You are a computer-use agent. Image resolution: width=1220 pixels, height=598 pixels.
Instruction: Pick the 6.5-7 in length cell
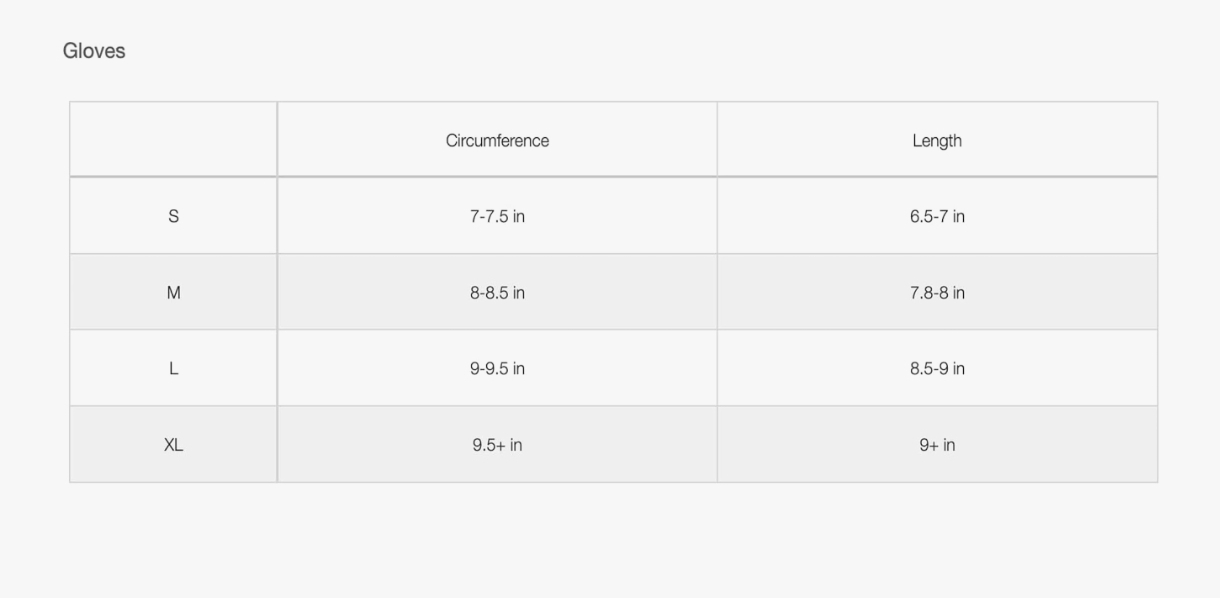point(937,216)
